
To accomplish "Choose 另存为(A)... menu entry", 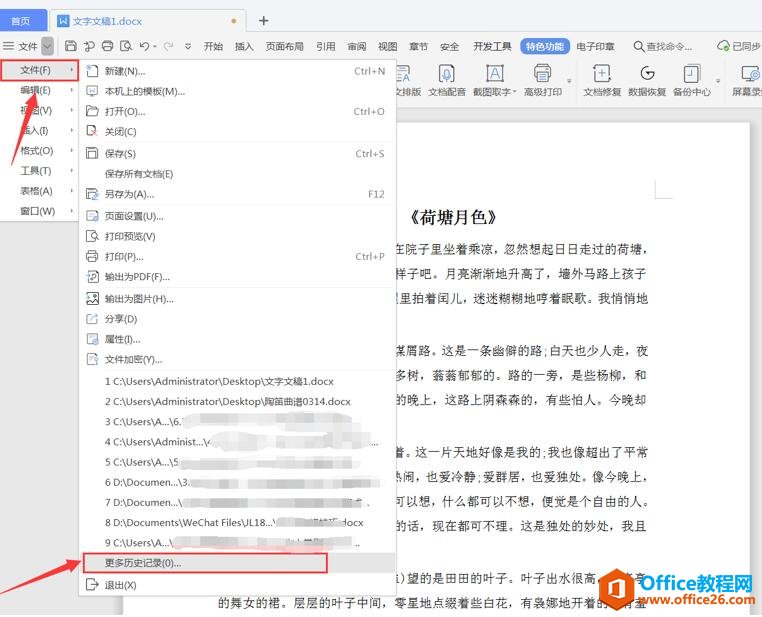I will tap(238, 194).
